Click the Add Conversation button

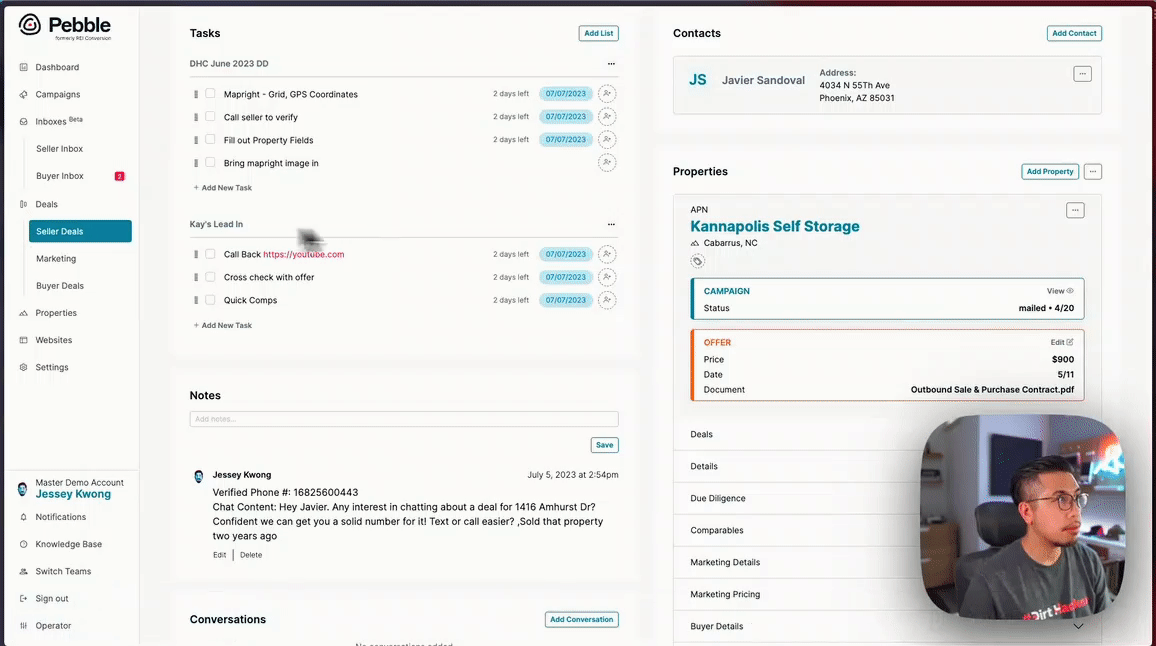(582, 619)
